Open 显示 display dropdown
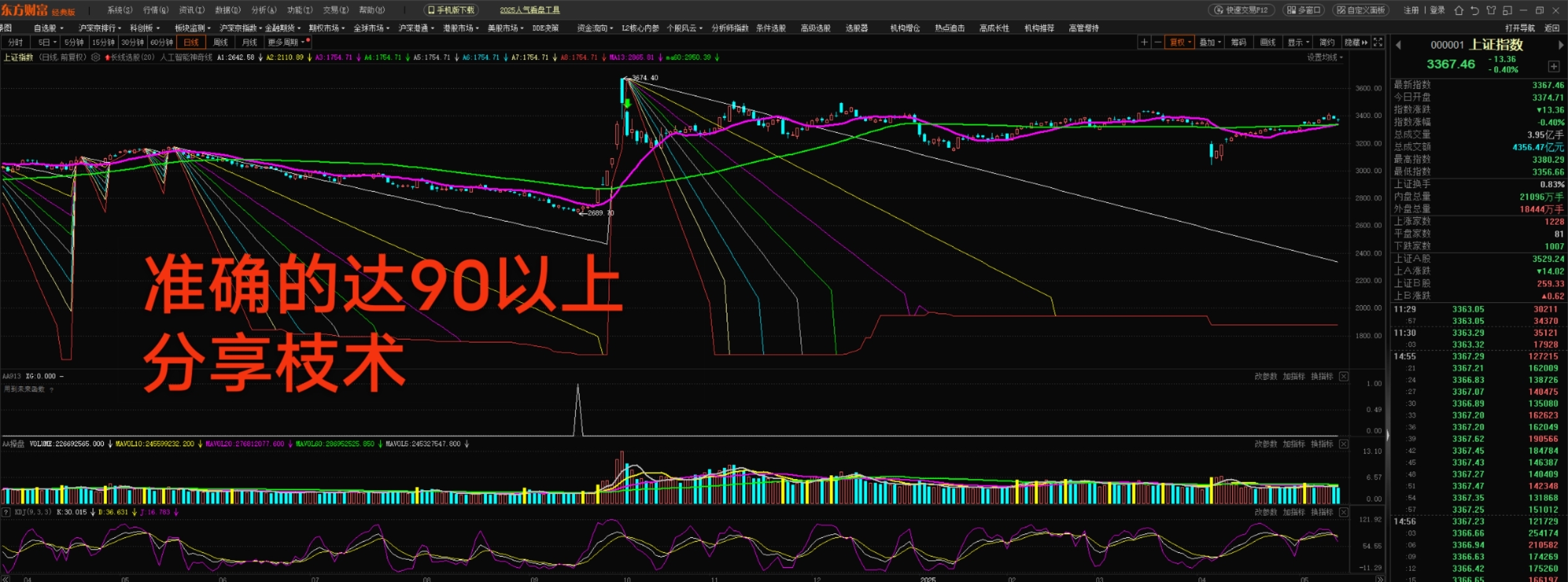The height and width of the screenshot is (582, 1568). pyautogui.click(x=1298, y=42)
